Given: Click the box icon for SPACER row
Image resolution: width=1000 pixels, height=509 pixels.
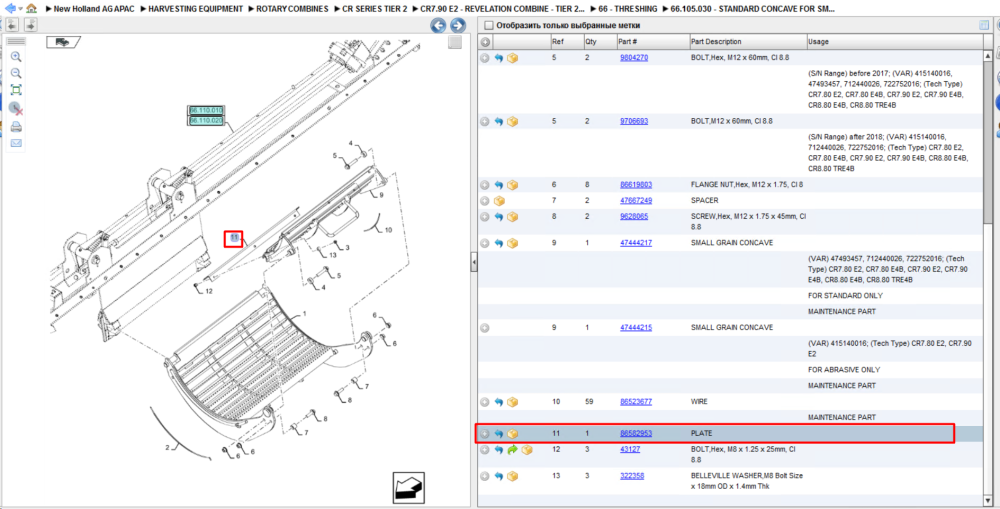Looking at the screenshot, I should tap(499, 201).
